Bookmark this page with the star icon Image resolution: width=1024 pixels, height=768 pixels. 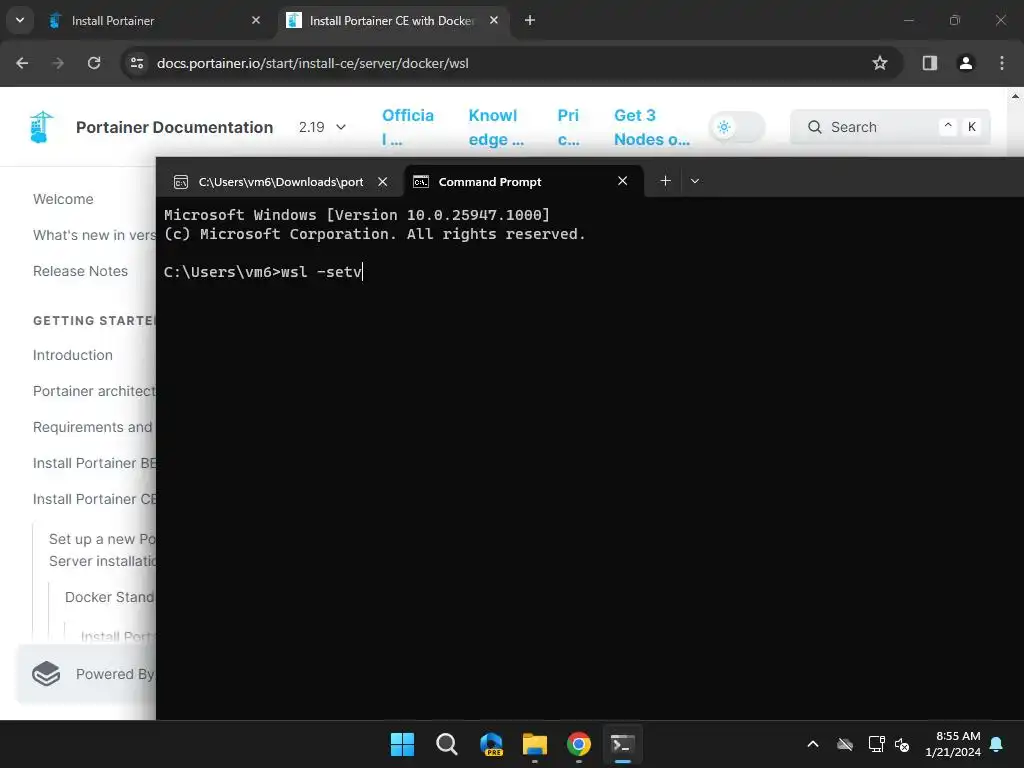880,63
